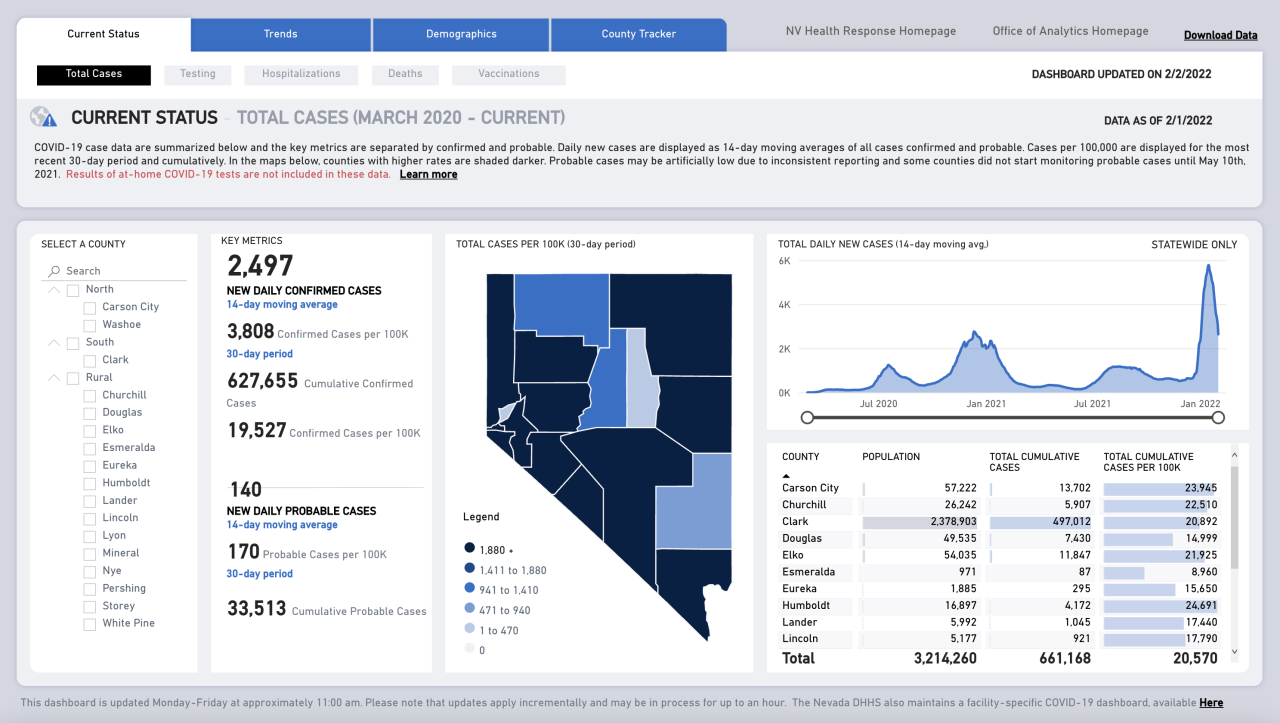Click the left handle of date range slider
Screen dimensions: 1280x723
pos(807,418)
